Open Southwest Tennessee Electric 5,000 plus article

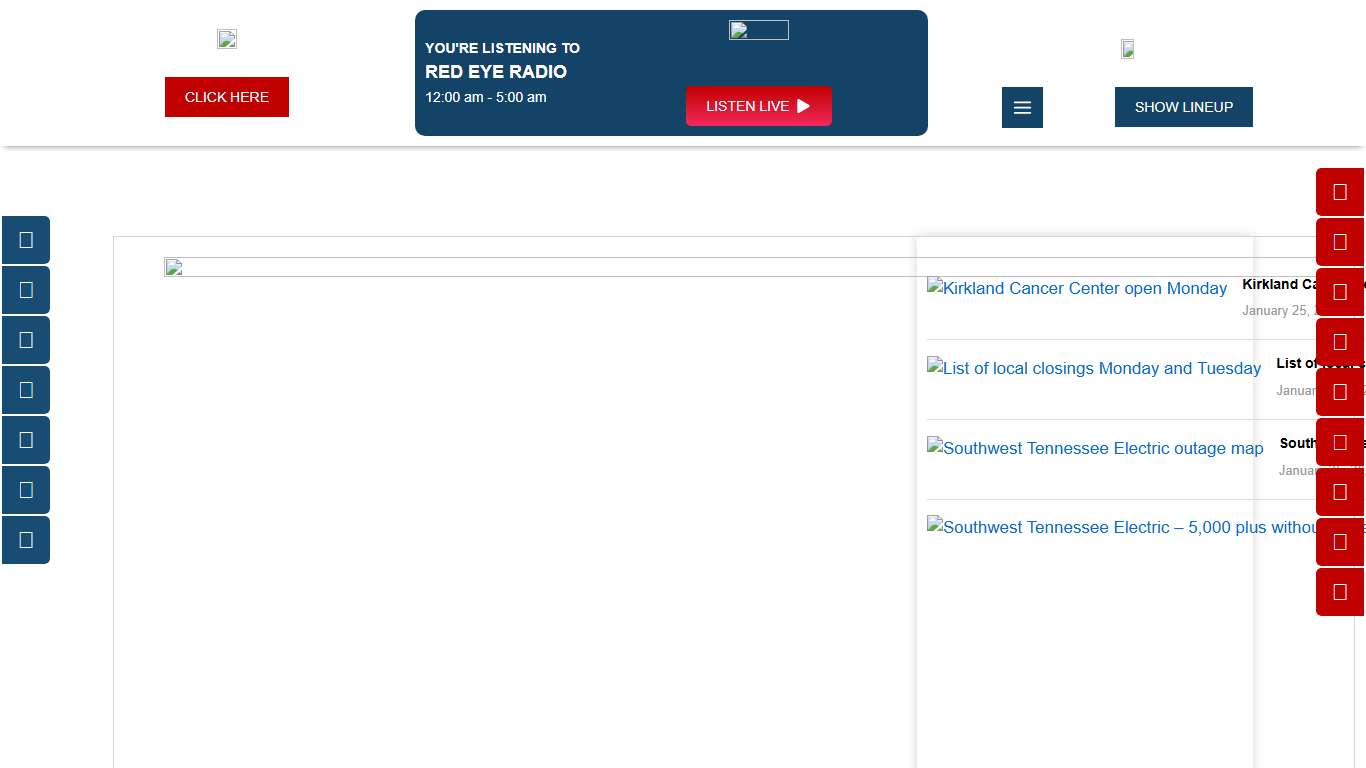(x=1120, y=527)
